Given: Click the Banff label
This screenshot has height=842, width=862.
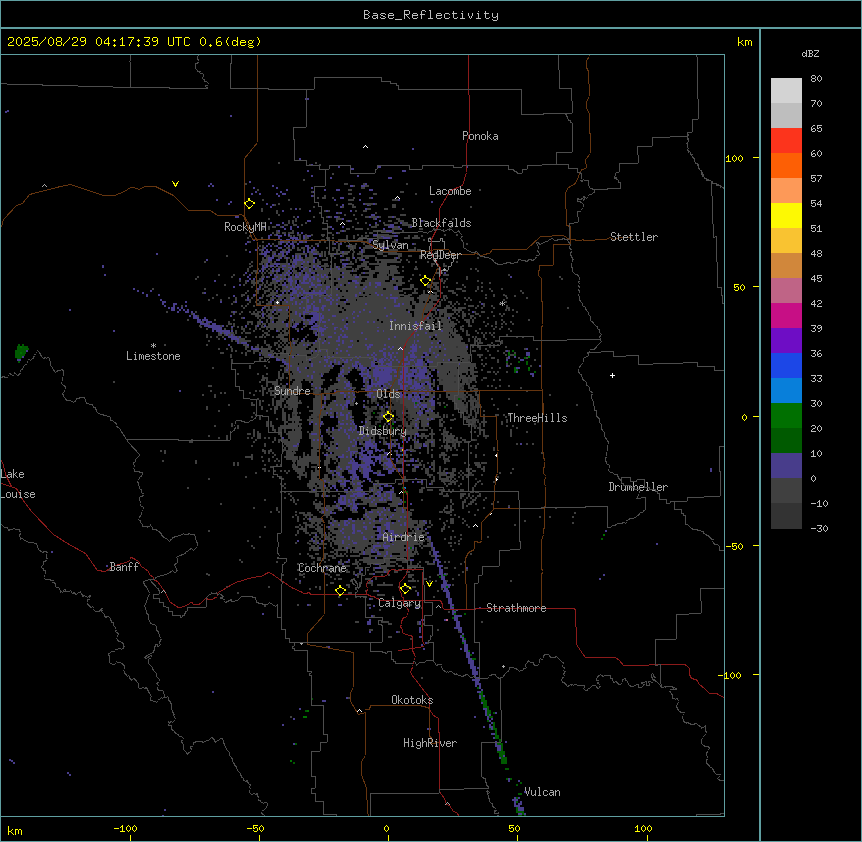Looking at the screenshot, I should click(124, 567).
